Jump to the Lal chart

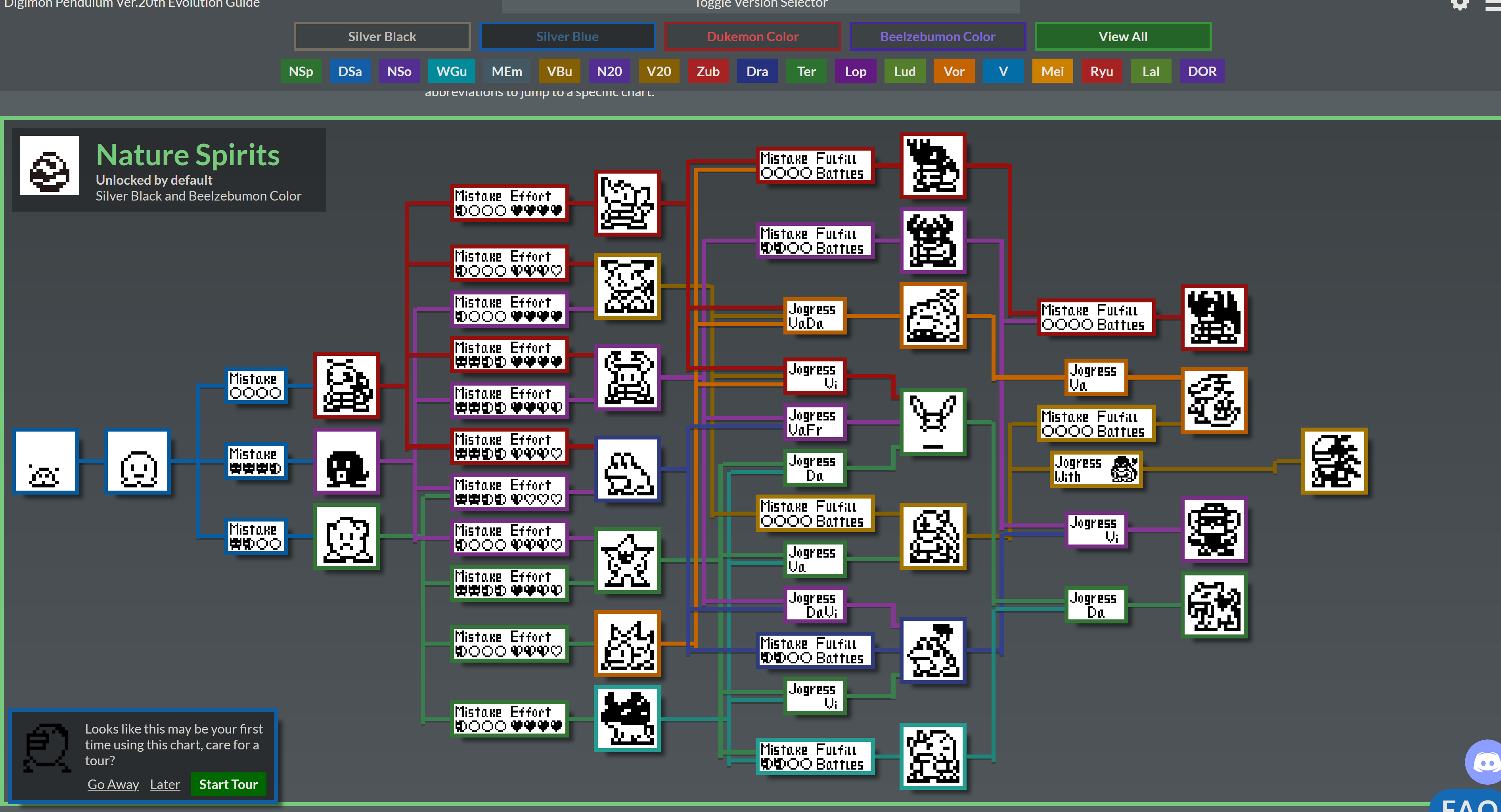click(1151, 71)
